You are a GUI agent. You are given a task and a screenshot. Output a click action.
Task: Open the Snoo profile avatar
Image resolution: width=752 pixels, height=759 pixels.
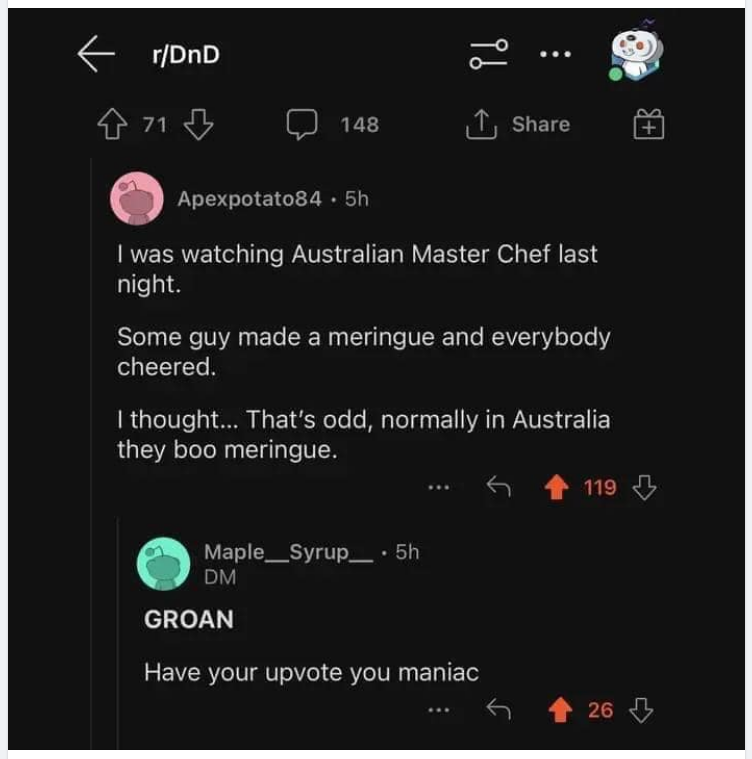coord(636,51)
